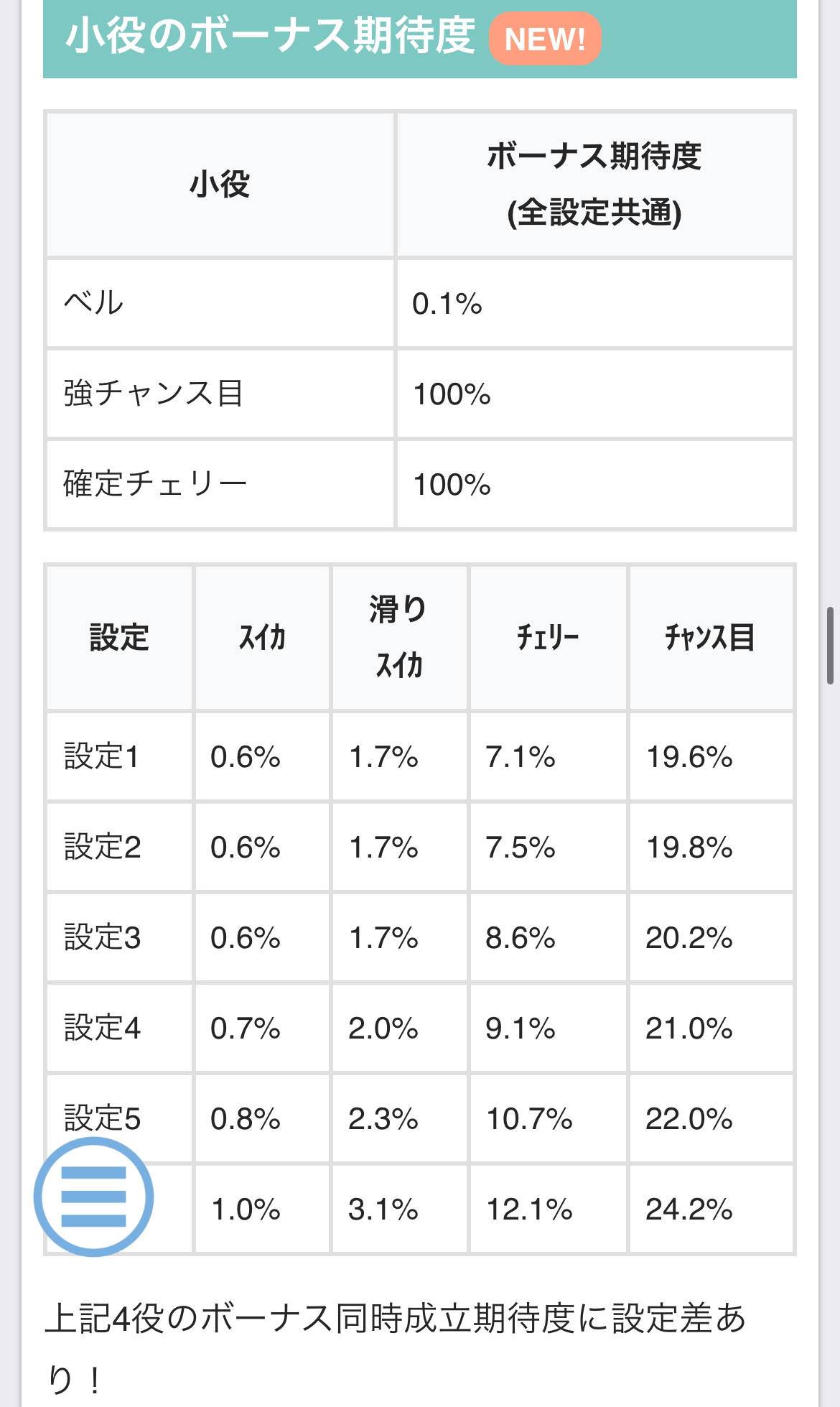
Task: Click the 設定4 row label
Action: pos(103,1028)
